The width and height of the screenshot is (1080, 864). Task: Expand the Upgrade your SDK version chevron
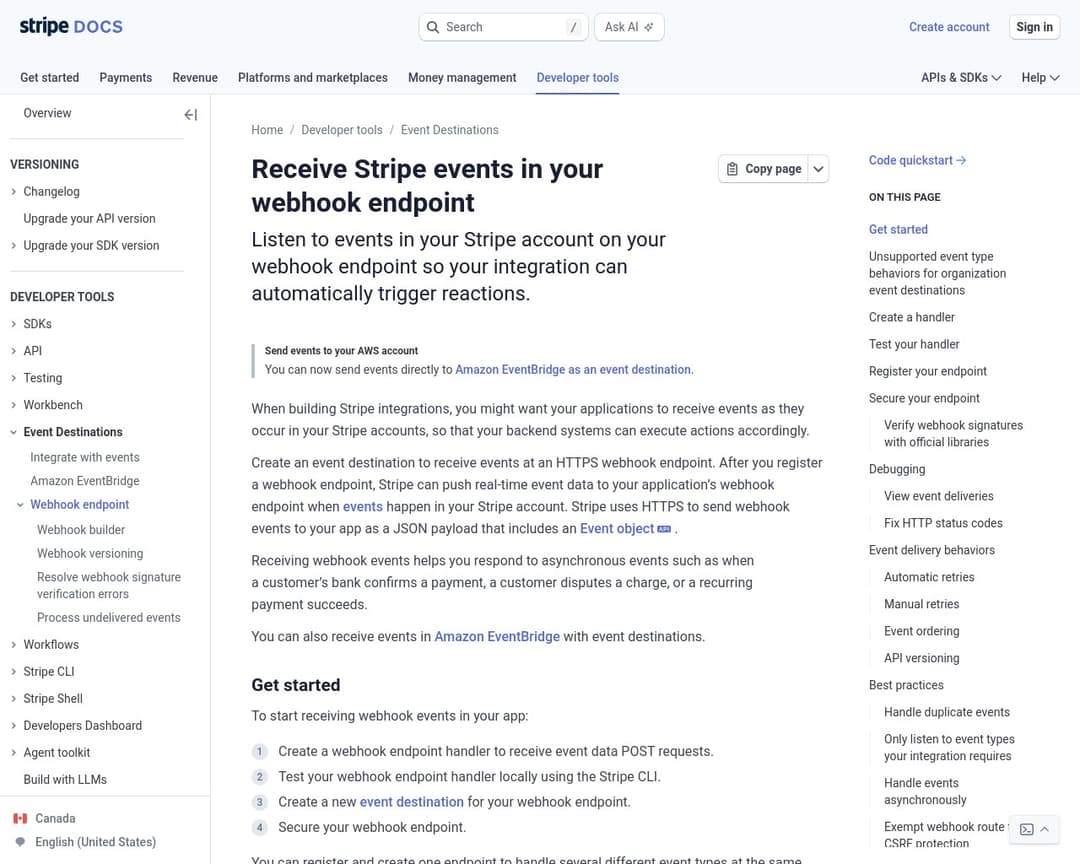pyautogui.click(x=14, y=245)
